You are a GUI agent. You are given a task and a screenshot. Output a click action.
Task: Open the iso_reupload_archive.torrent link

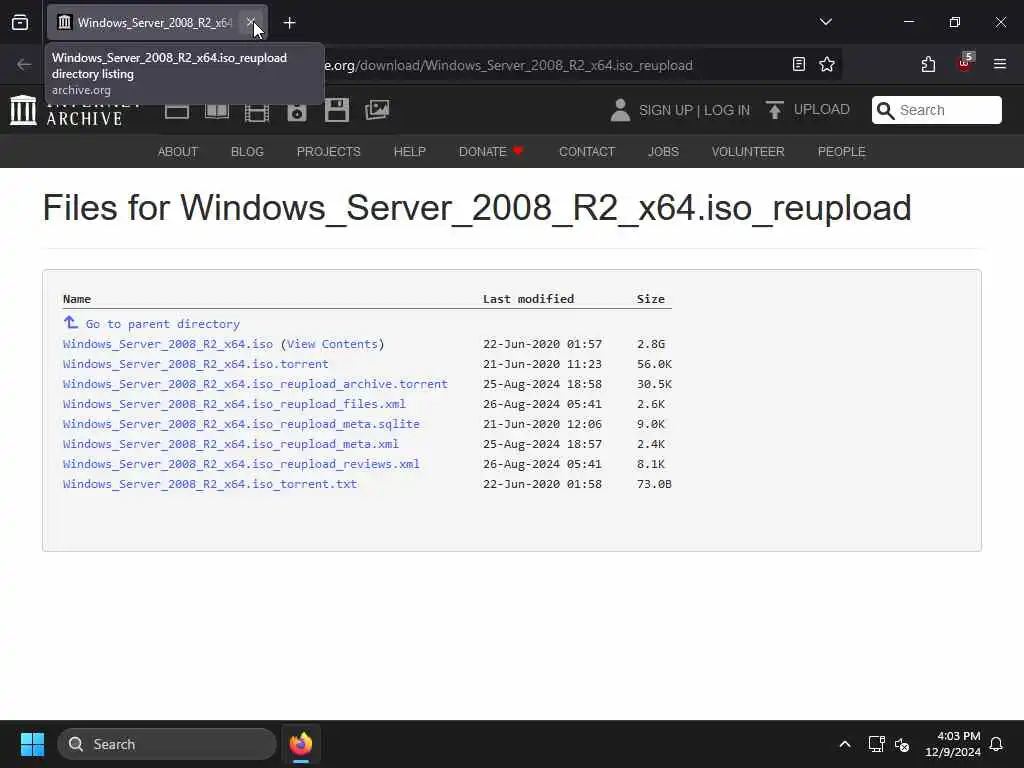click(x=255, y=384)
